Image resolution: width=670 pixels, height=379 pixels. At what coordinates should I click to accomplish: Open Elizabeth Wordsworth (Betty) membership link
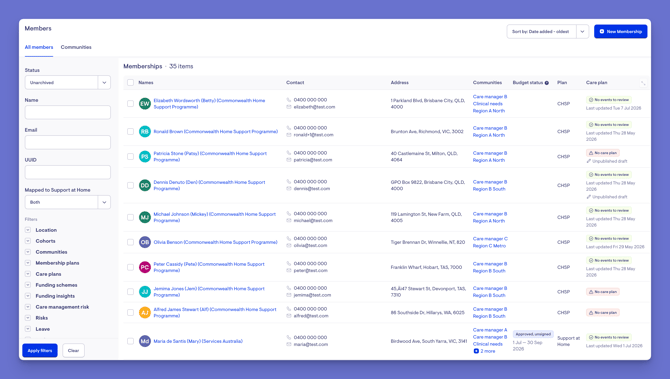(209, 103)
